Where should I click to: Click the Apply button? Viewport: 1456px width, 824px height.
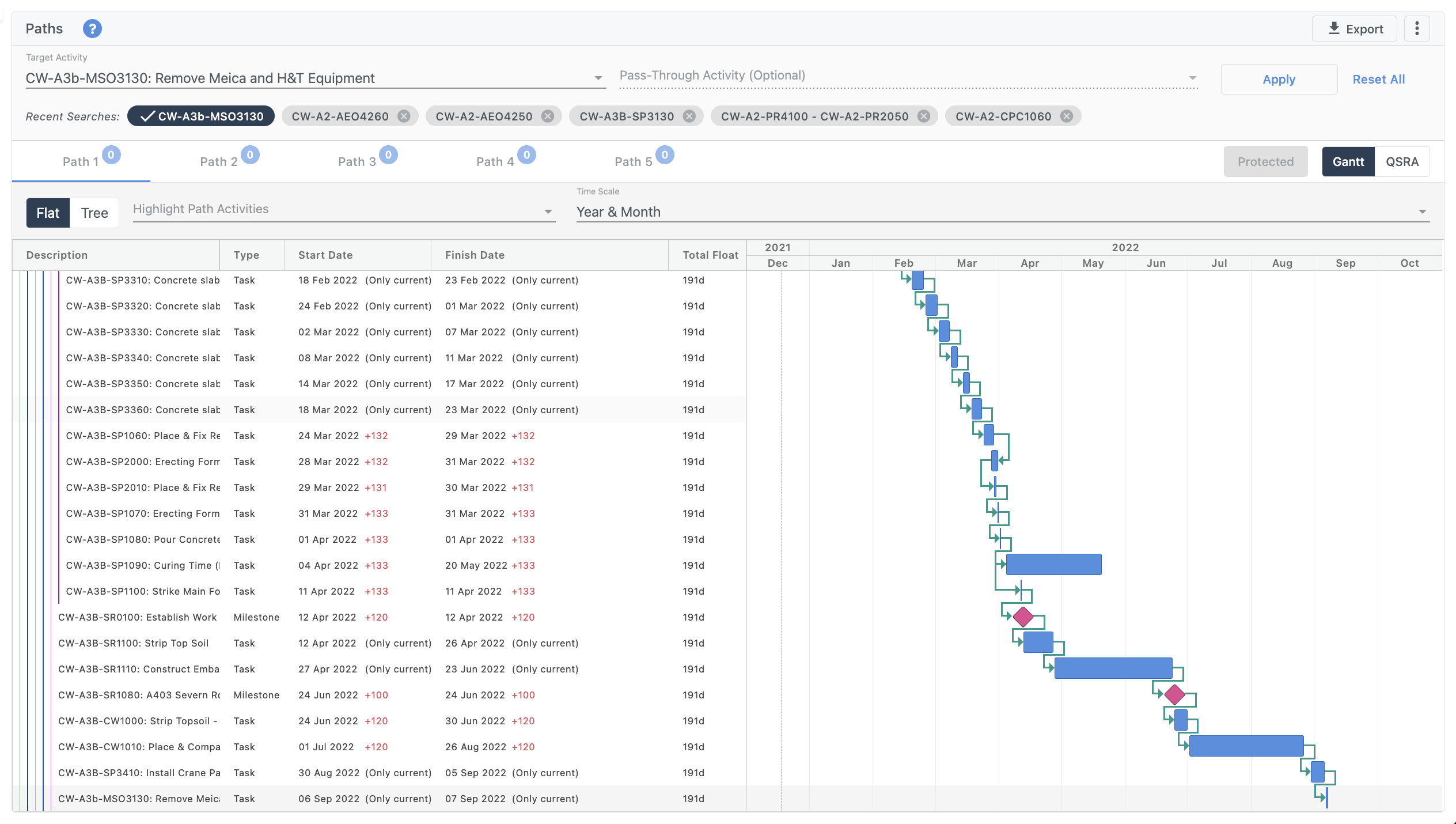(x=1279, y=80)
